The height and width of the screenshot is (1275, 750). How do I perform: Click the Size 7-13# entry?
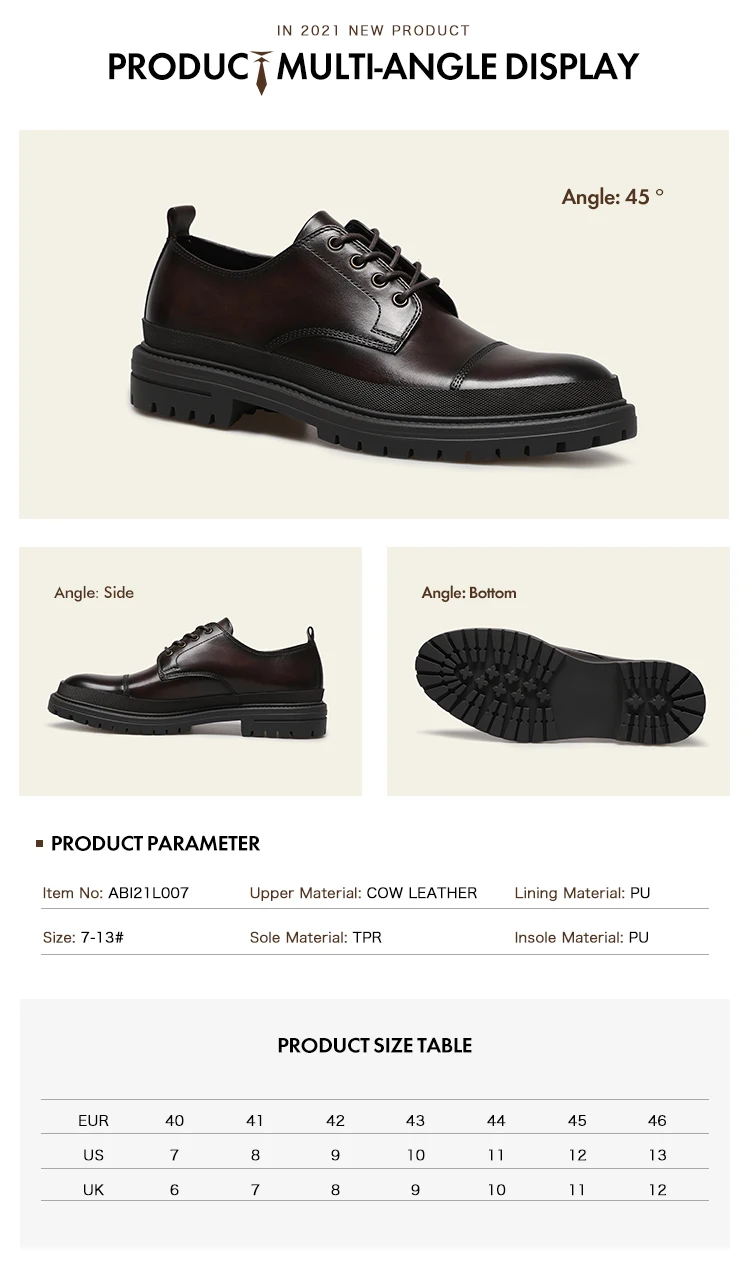click(83, 937)
